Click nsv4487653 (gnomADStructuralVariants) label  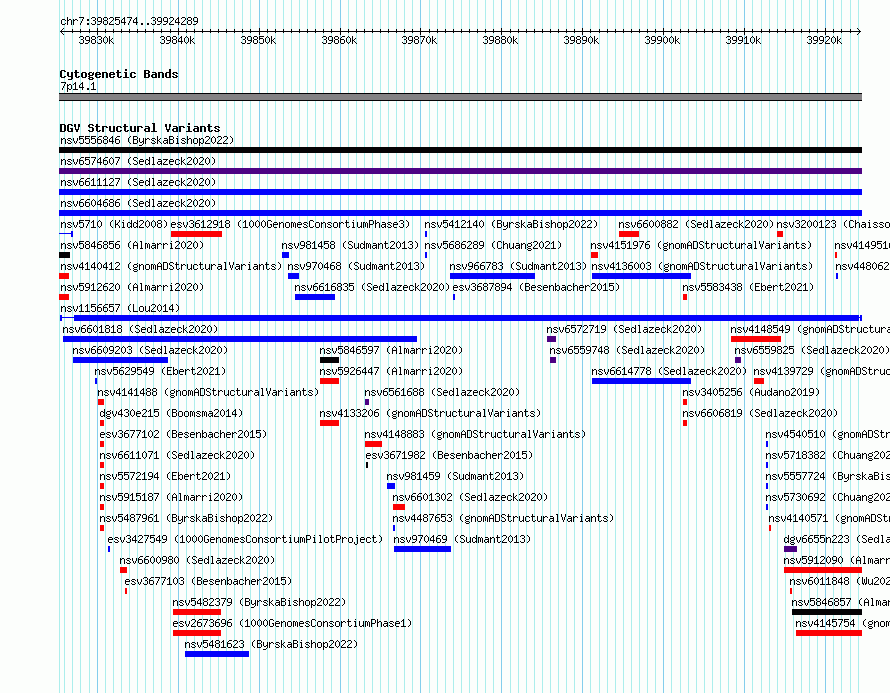pos(503,518)
